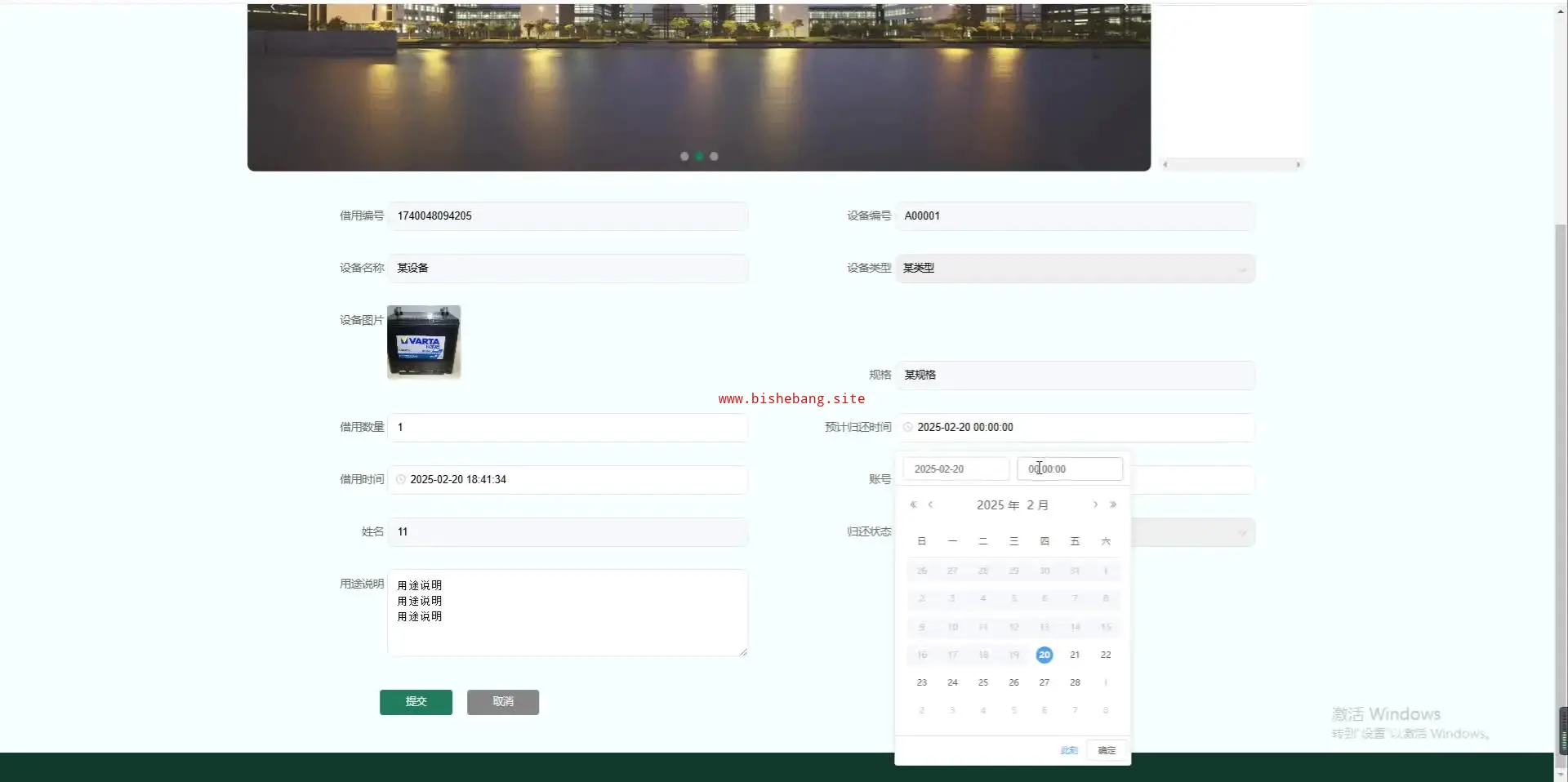The height and width of the screenshot is (782, 1568).
Task: Expand the 设备类型 dropdown
Action: pos(1241,269)
